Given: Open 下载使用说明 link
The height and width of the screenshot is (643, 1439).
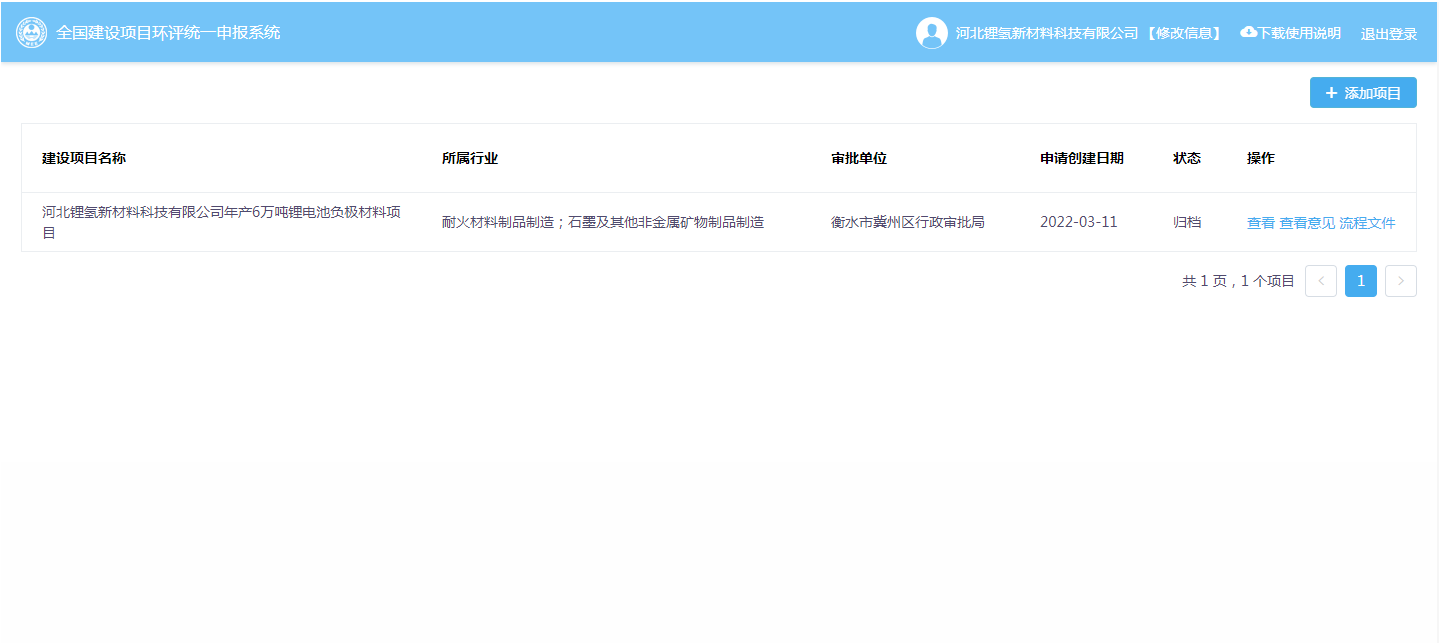Looking at the screenshot, I should 1299,33.
